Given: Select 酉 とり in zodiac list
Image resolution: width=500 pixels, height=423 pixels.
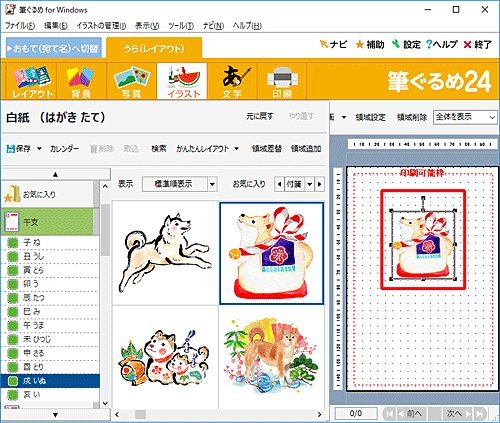Looking at the screenshot, I should click(x=50, y=367).
